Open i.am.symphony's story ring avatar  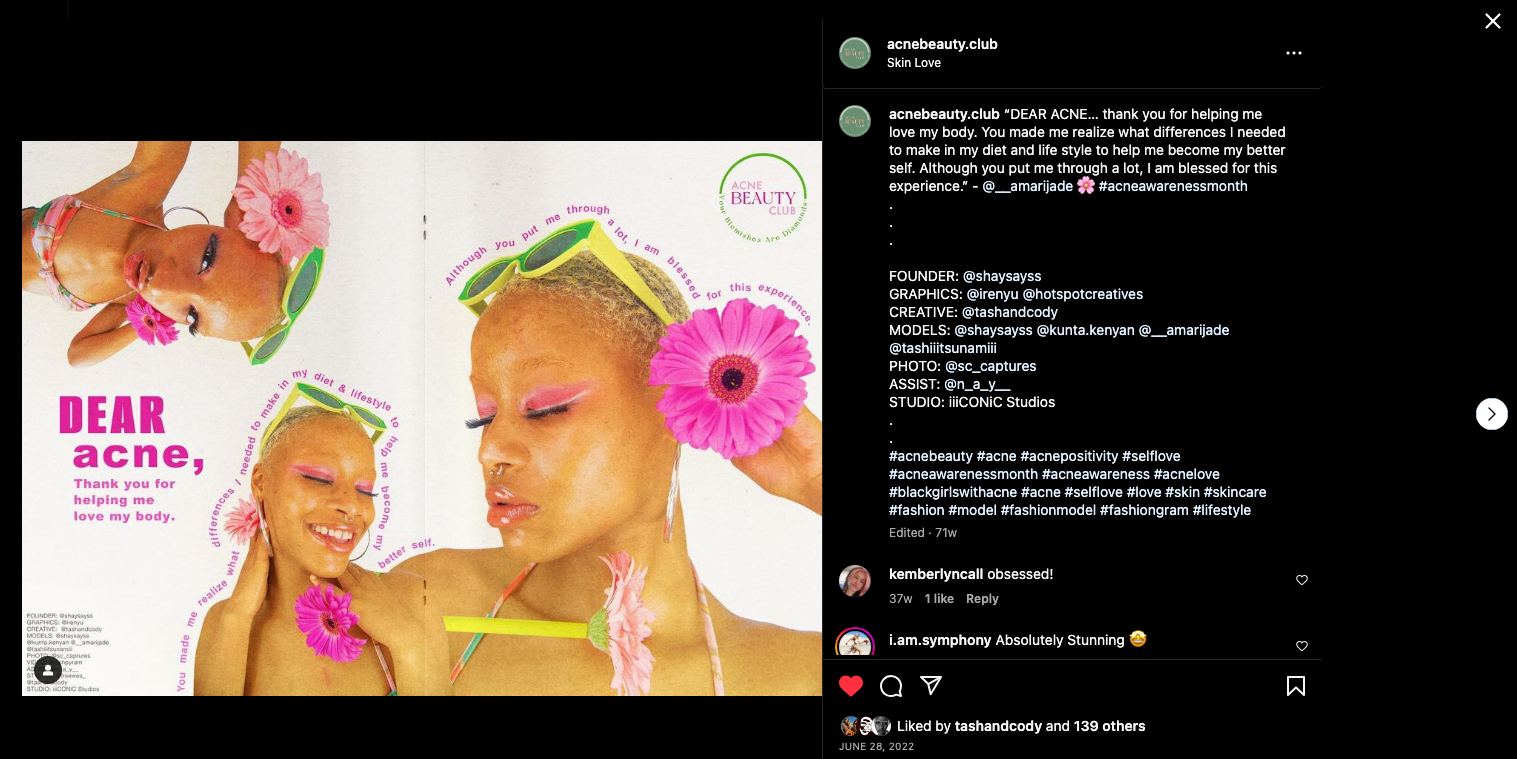tap(855, 644)
